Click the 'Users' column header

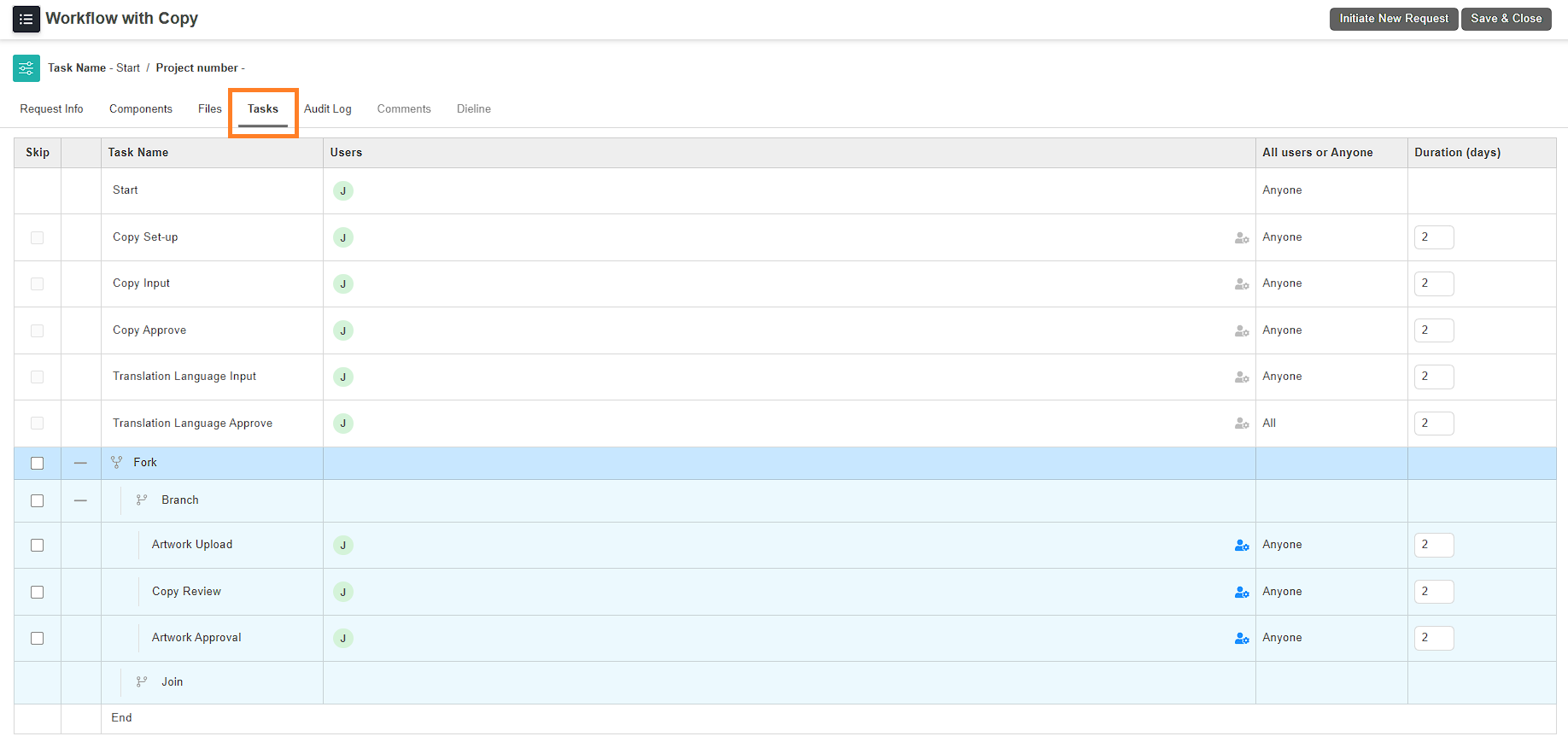coord(346,153)
